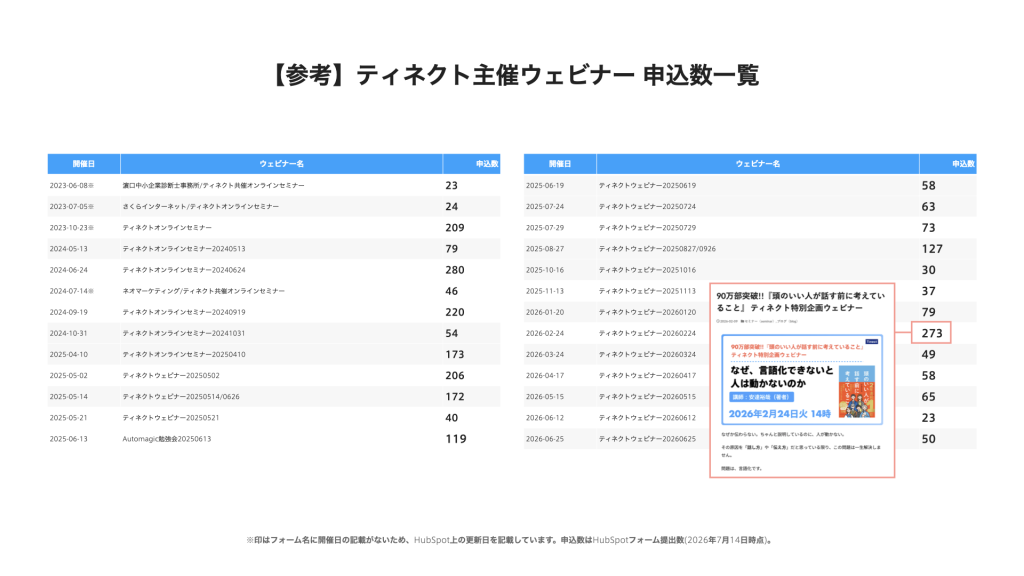The width and height of the screenshot is (1024, 576).
Task: Click the count 127
Action: pyautogui.click(x=932, y=249)
